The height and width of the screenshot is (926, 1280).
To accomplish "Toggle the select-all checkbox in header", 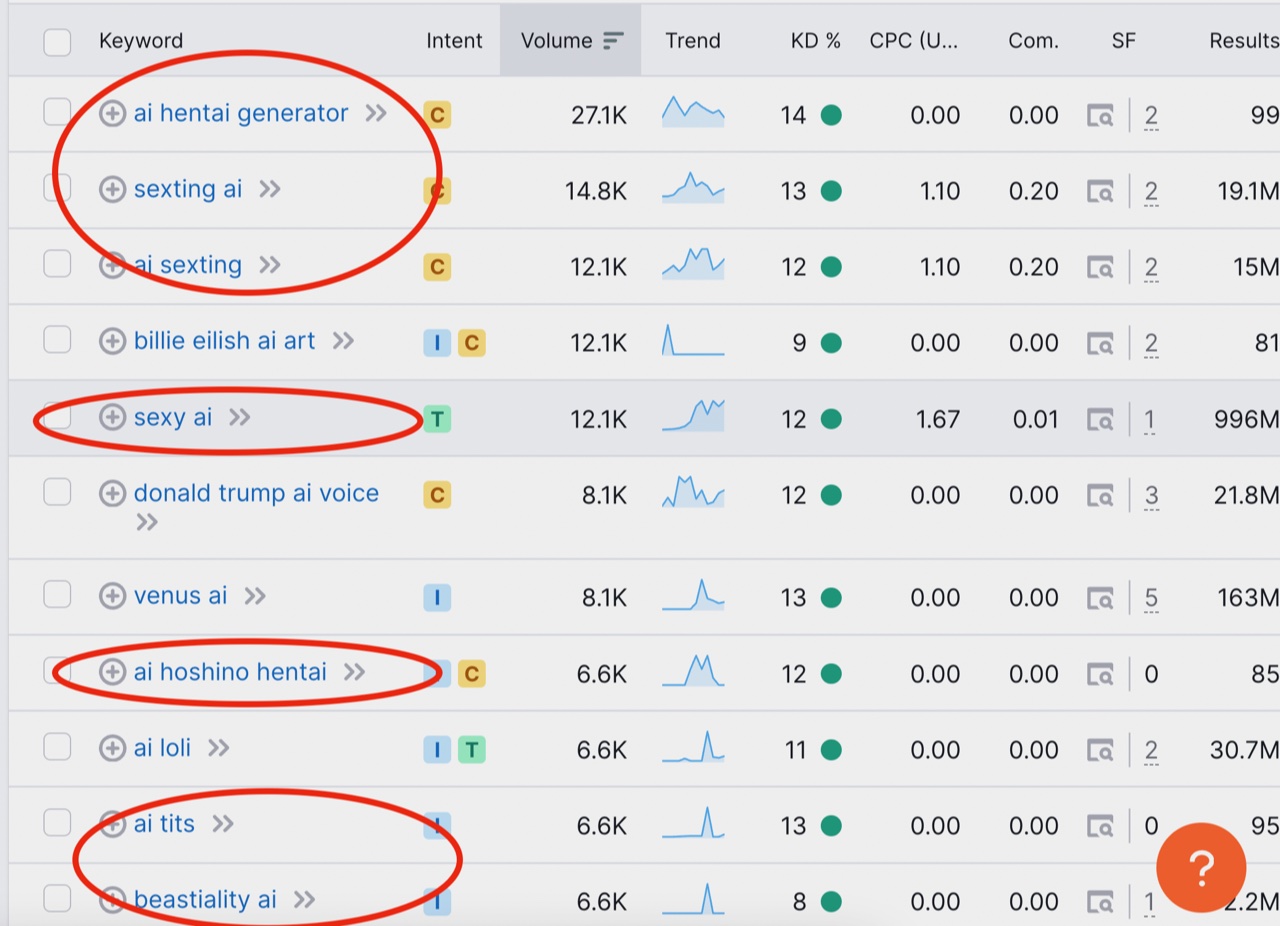I will pos(57,42).
